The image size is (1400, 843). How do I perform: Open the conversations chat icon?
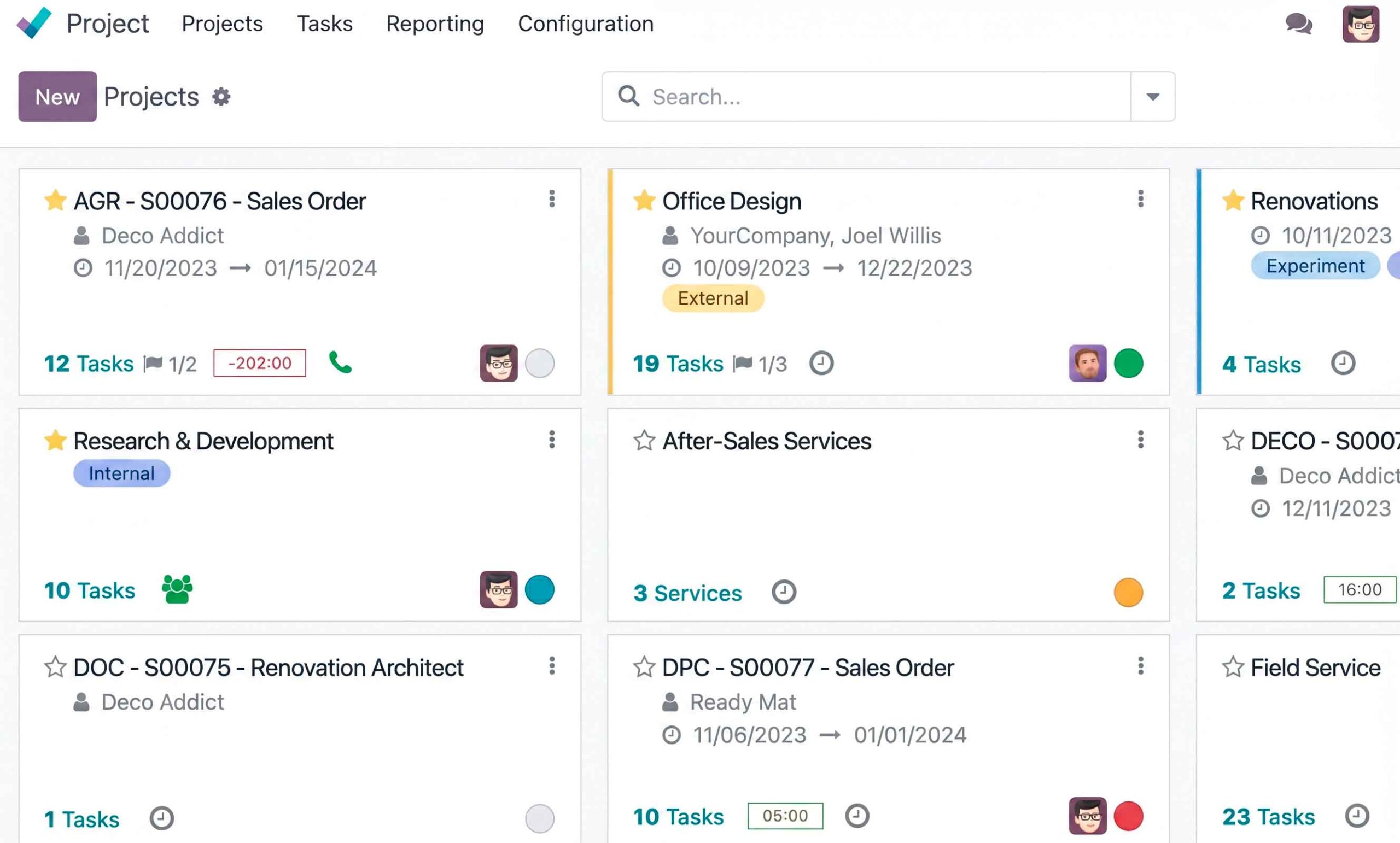coord(1299,24)
